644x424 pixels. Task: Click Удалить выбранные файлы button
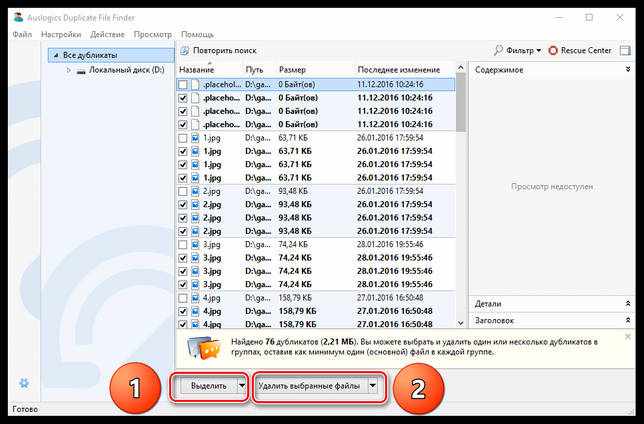(x=309, y=386)
